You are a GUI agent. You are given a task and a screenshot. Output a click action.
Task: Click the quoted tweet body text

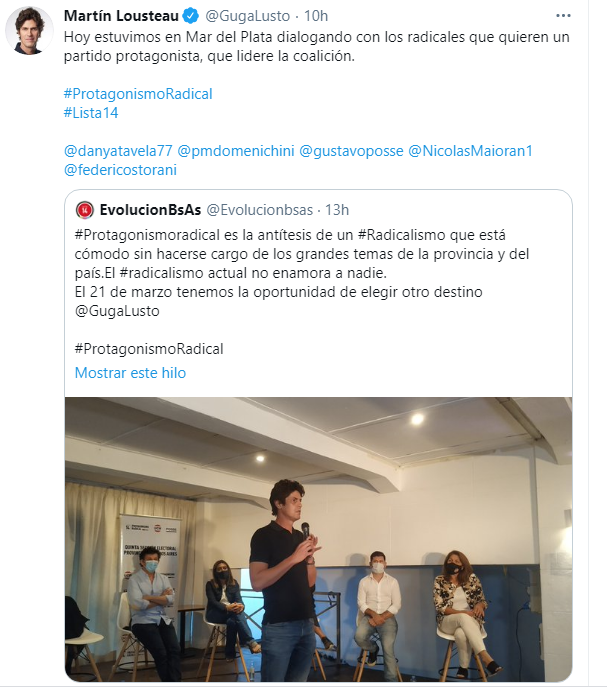(302, 273)
